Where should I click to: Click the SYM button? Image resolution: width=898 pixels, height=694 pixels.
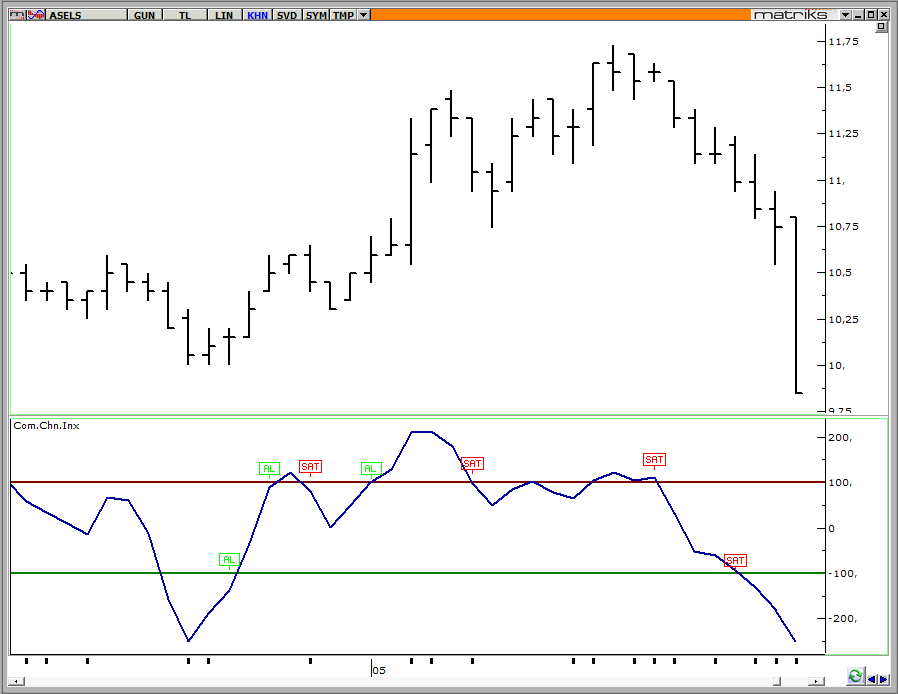[316, 15]
